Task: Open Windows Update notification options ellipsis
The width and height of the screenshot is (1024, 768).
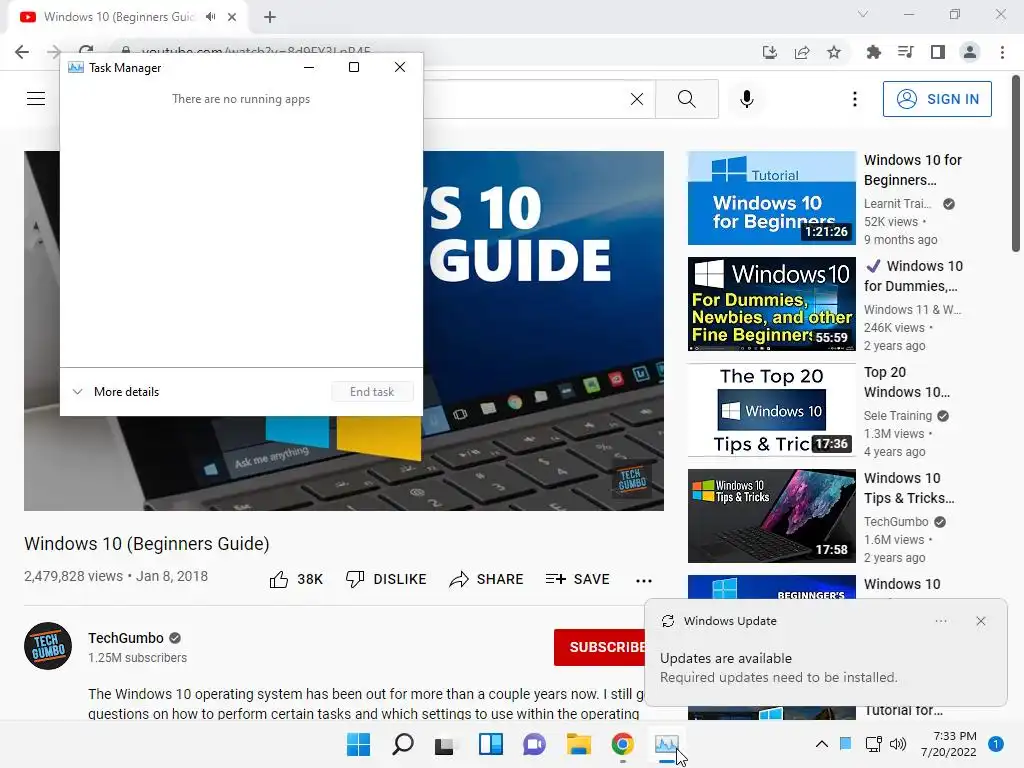Action: coord(940,621)
